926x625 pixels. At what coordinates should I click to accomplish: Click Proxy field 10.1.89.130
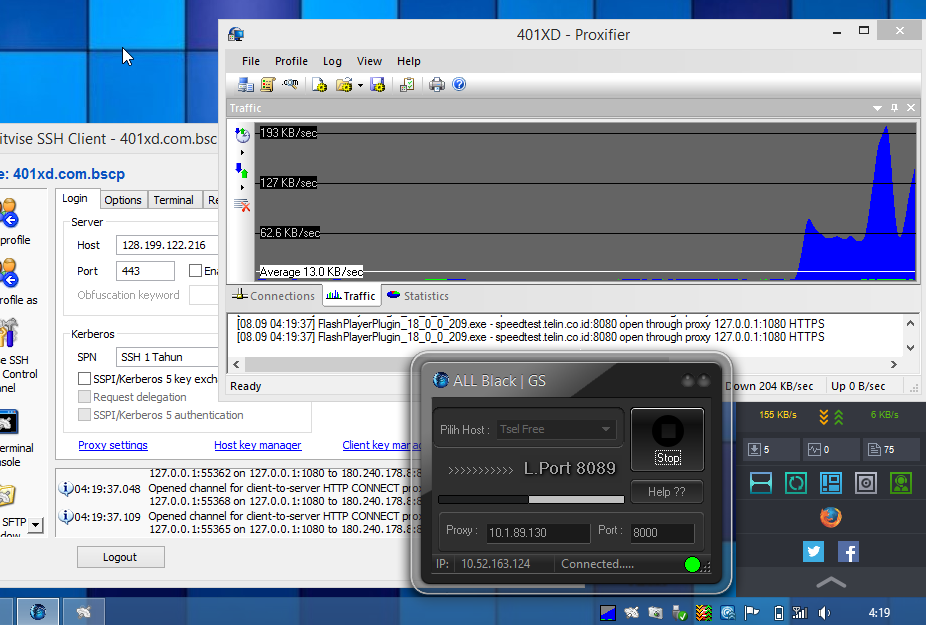(x=537, y=533)
